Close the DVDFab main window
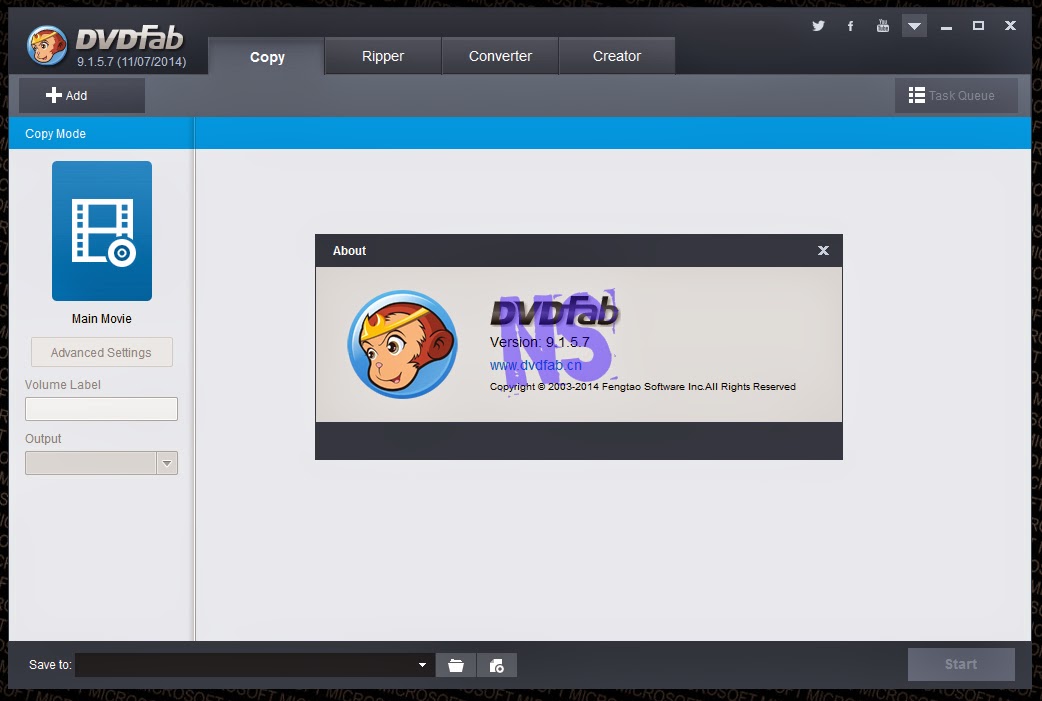 pyautogui.click(x=1010, y=26)
